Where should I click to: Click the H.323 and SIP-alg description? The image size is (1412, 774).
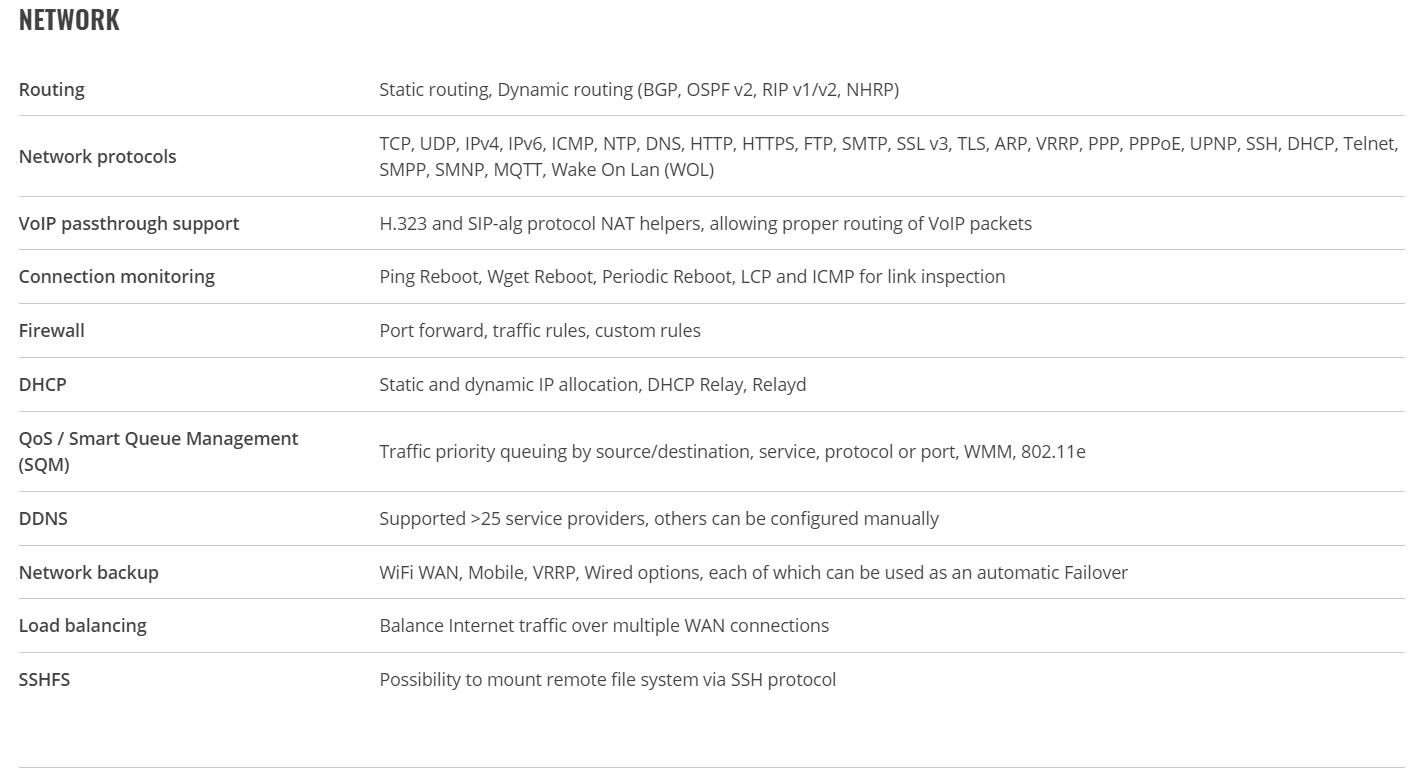(705, 223)
